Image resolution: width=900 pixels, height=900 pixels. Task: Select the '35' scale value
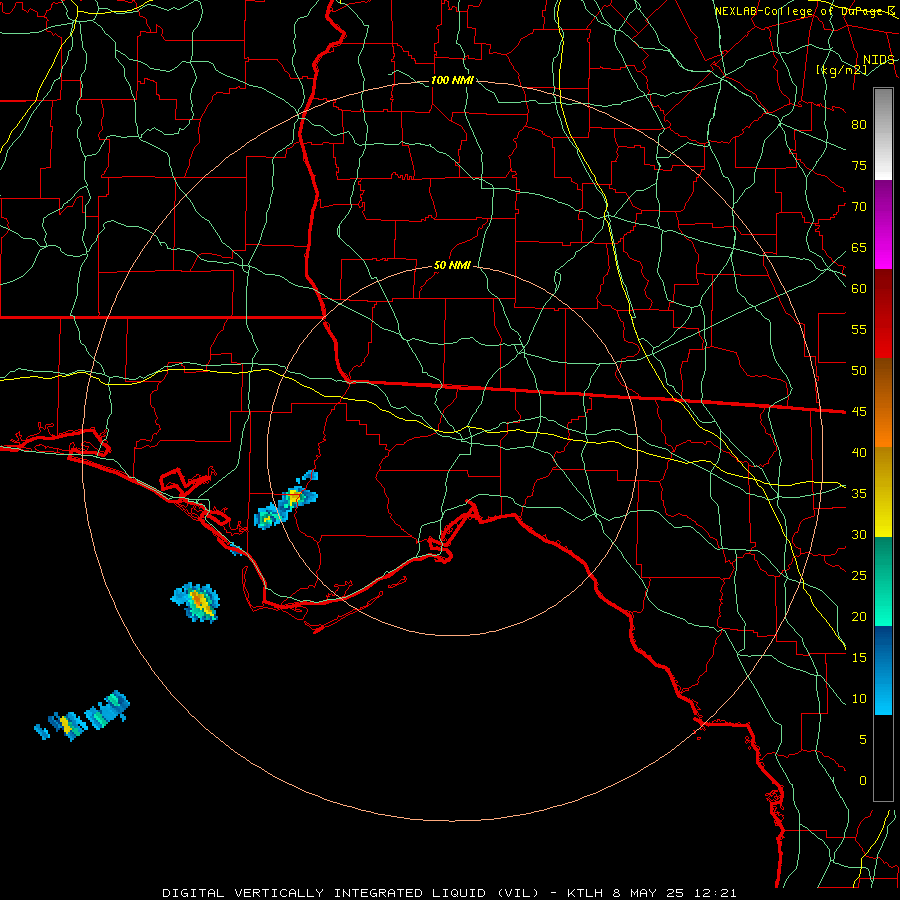[x=859, y=494]
